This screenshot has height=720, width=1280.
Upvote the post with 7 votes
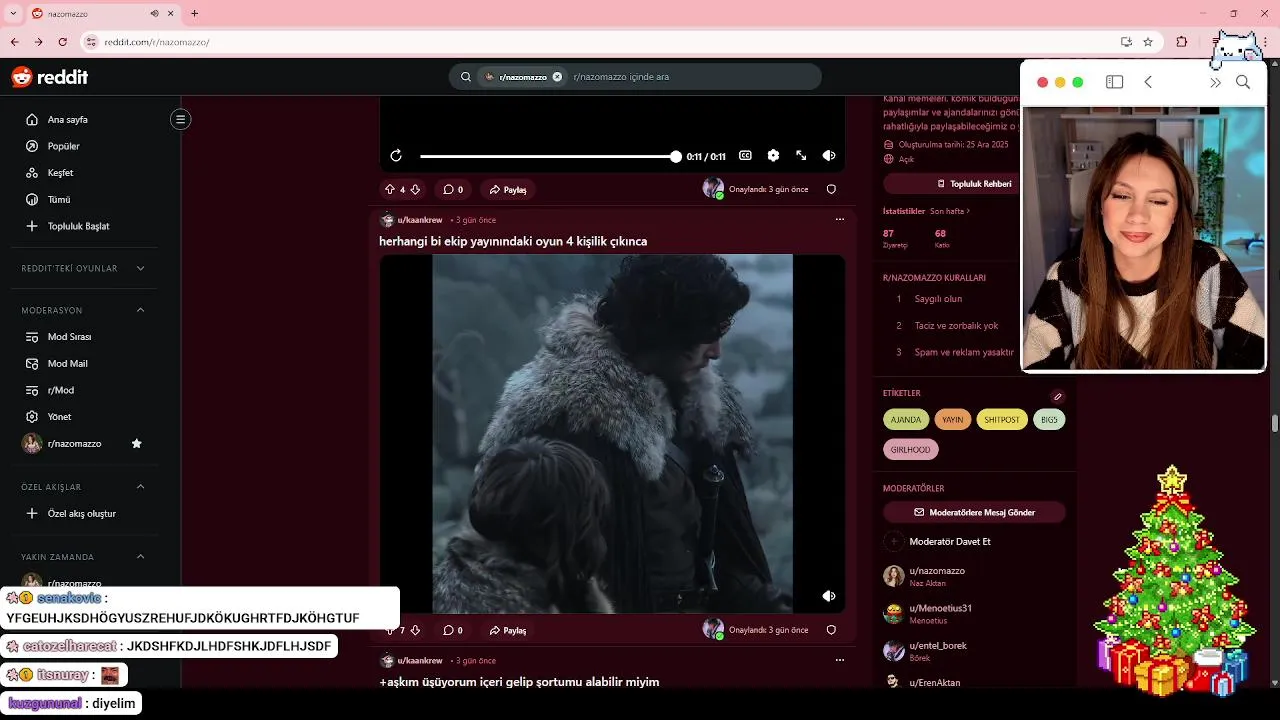point(390,630)
